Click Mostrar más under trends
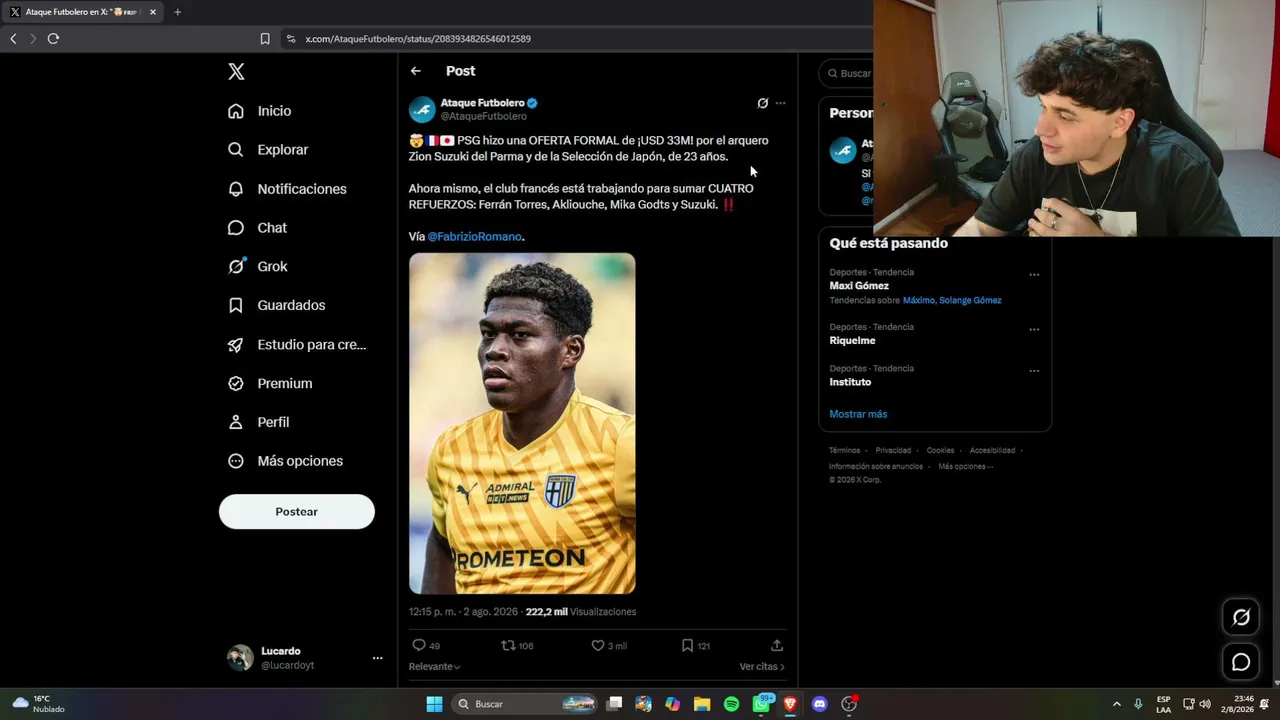Screen dimensions: 1280x720 click(858, 414)
